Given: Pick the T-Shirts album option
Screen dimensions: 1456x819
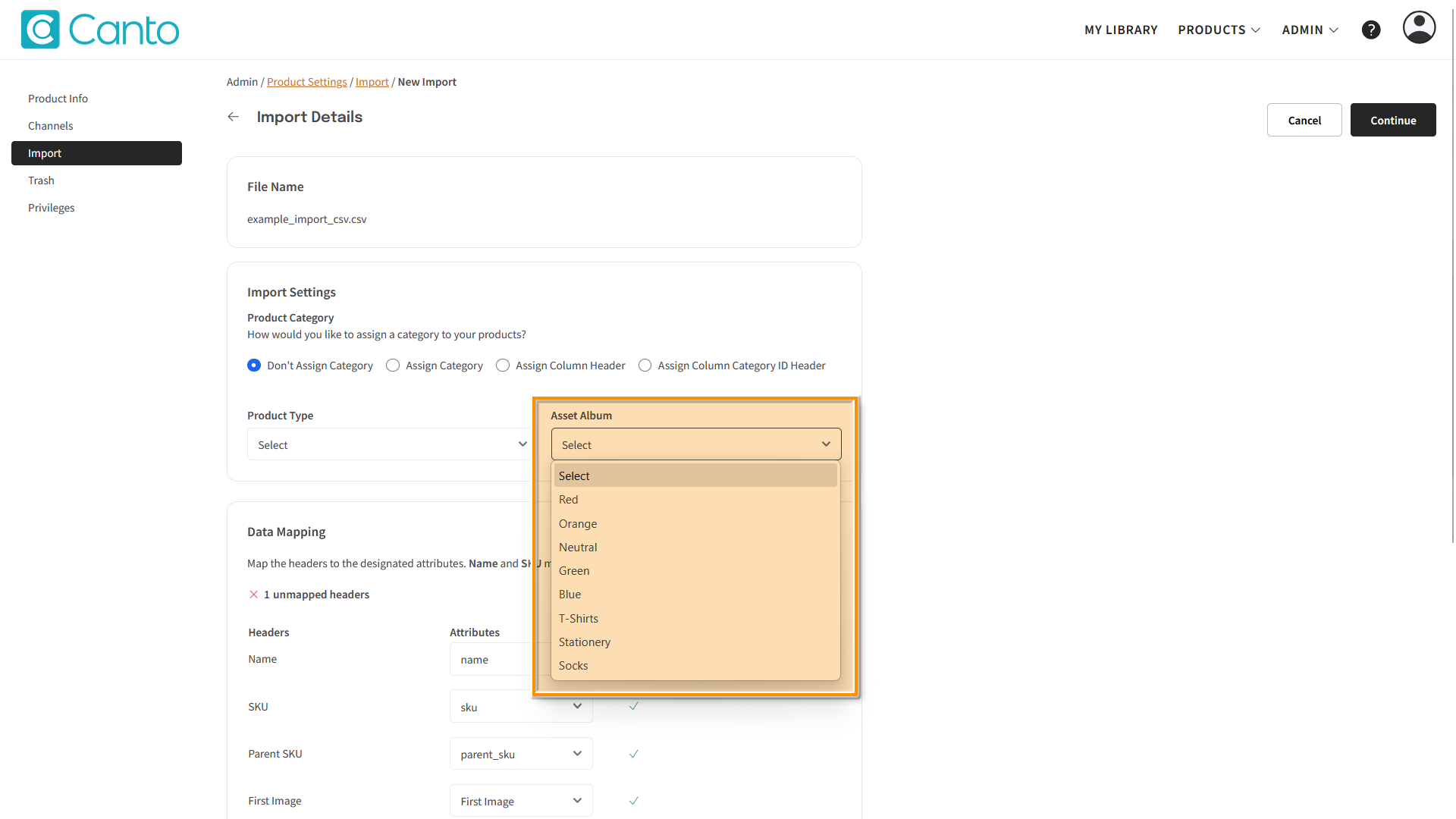Looking at the screenshot, I should [x=579, y=619].
